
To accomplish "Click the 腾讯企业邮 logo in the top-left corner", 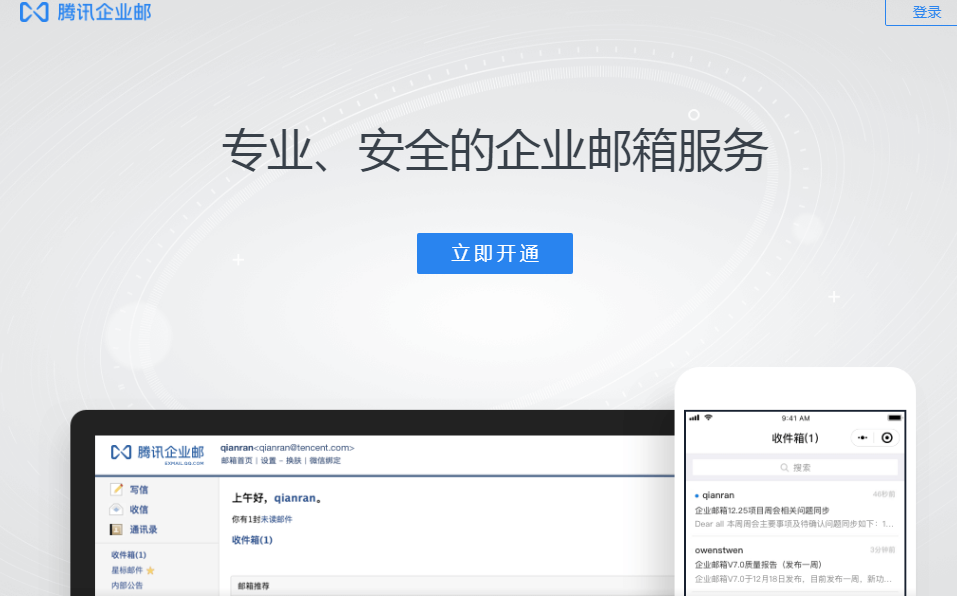I will 85,13.
